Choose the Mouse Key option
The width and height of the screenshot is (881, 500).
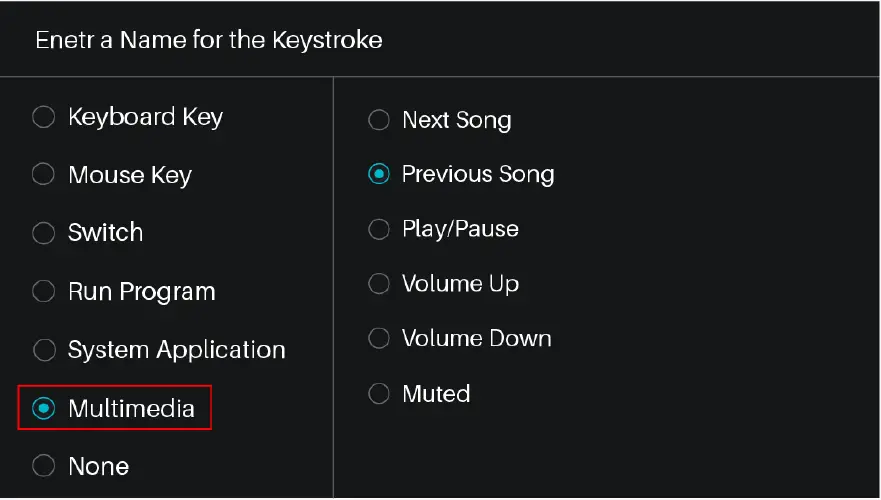point(43,176)
